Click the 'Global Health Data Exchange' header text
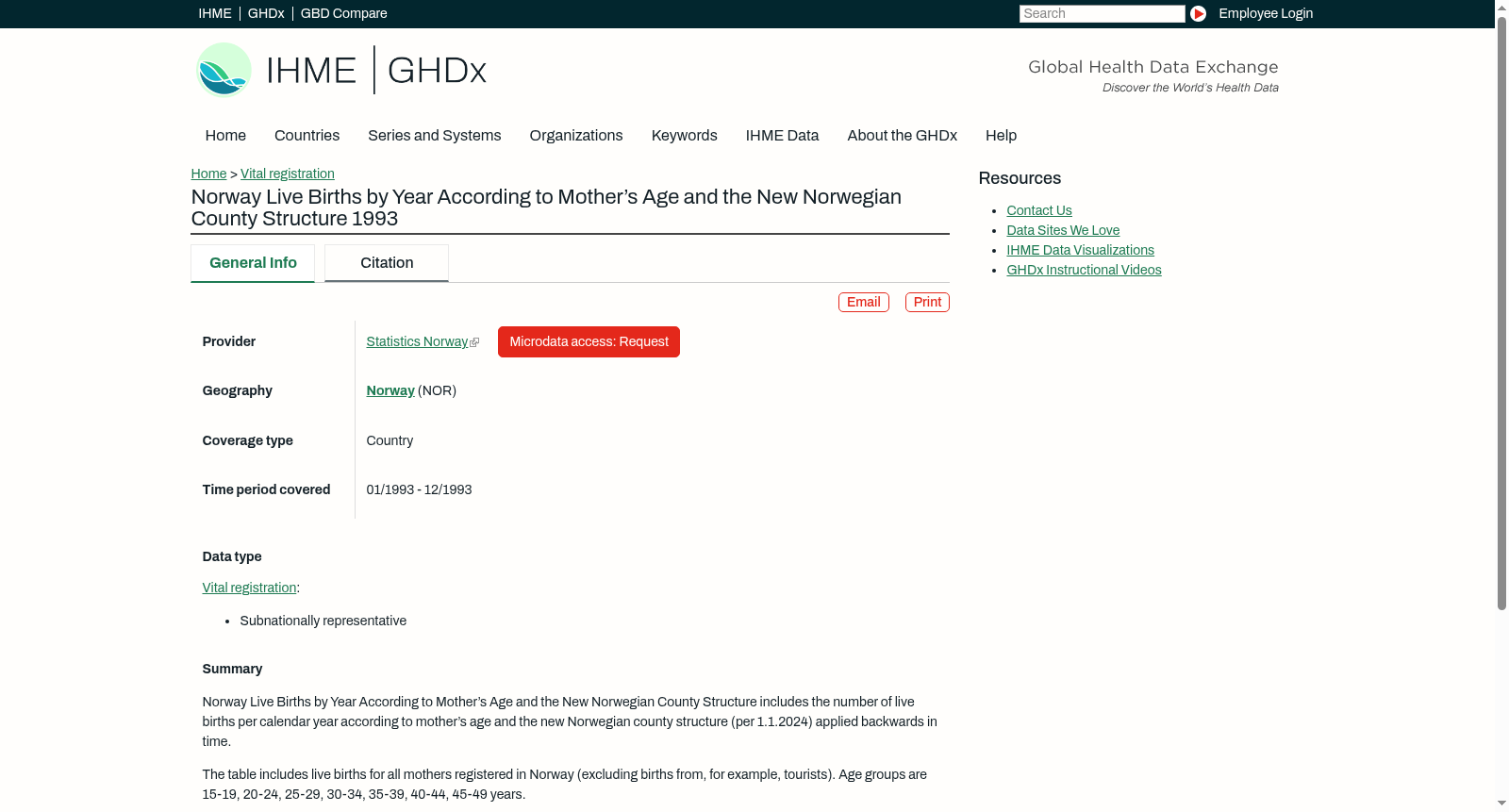Viewport: 1509px width, 812px height. click(1153, 67)
